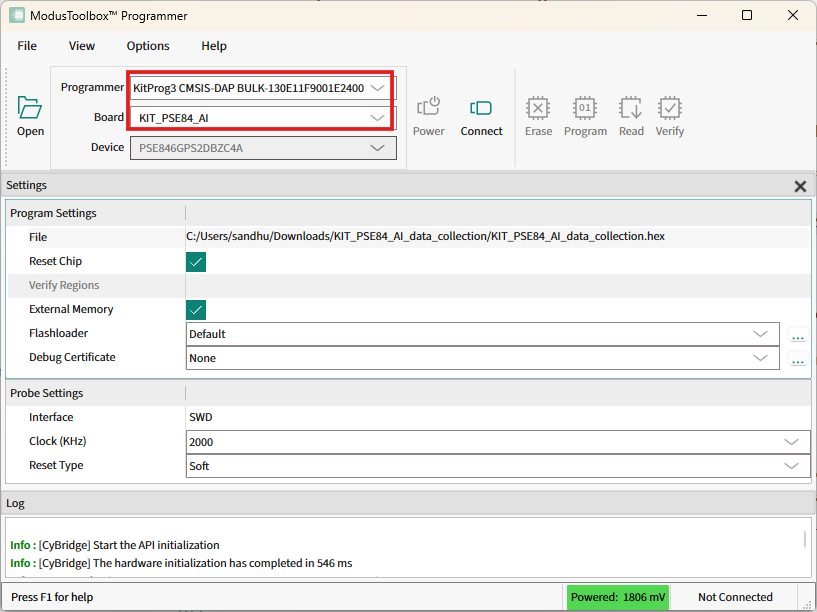Click the browse button next to Debug Certificate

click(x=798, y=360)
